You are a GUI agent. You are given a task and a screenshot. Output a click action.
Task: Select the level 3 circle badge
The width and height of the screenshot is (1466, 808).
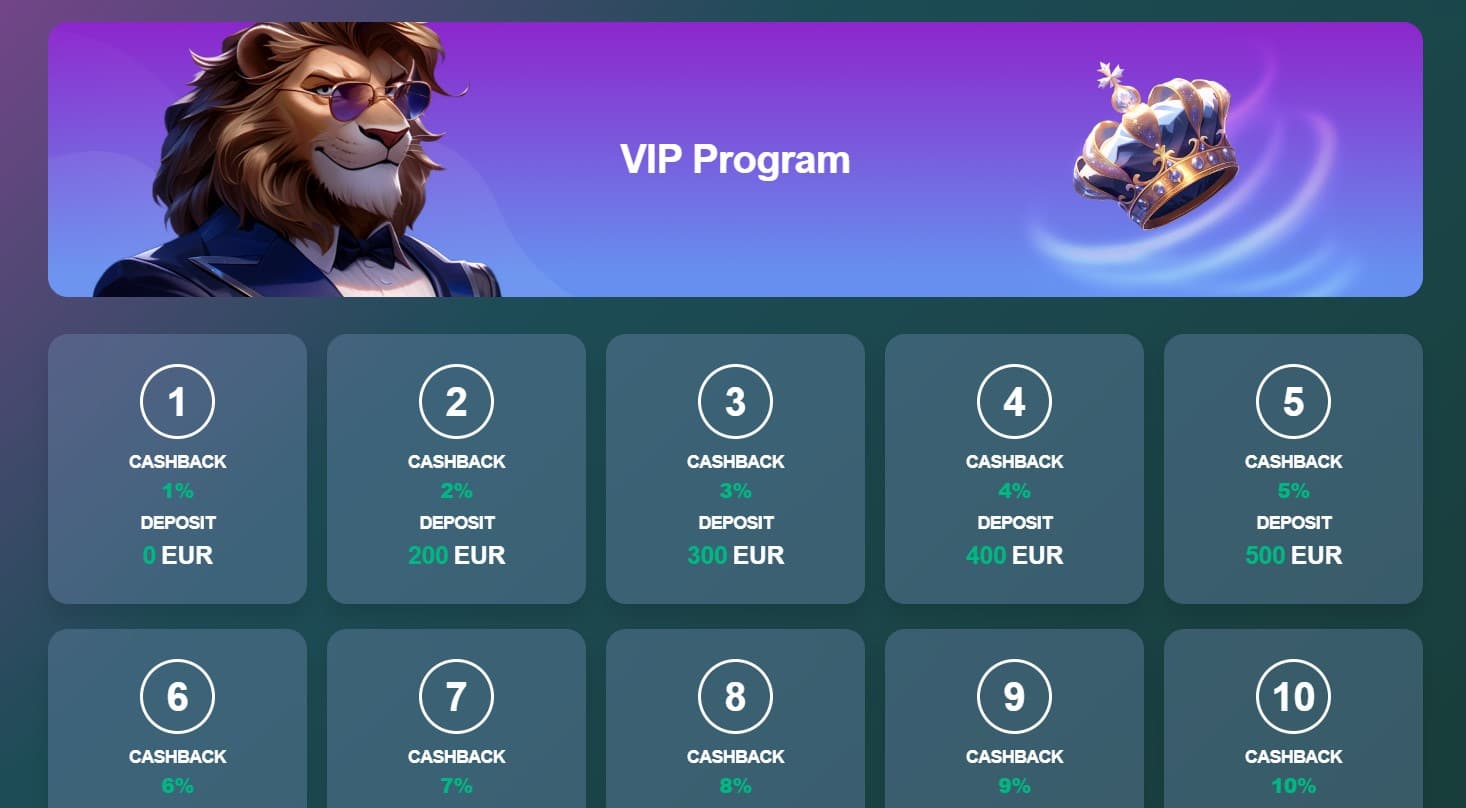point(735,402)
